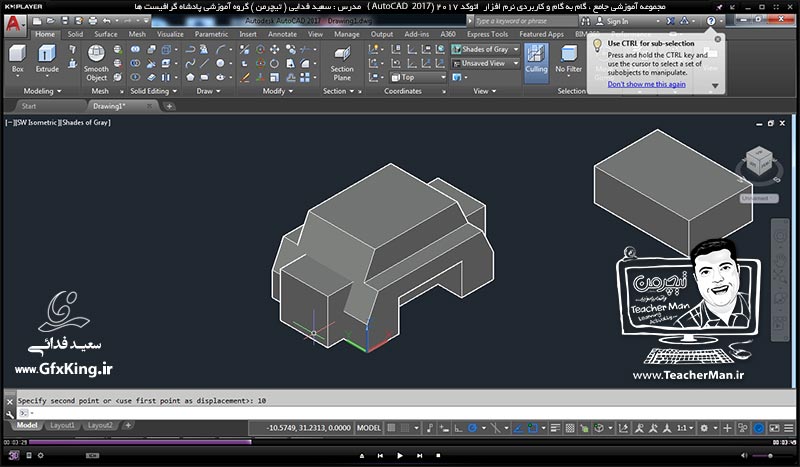Select the Box modeling tool
800x467 pixels.
(x=17, y=60)
